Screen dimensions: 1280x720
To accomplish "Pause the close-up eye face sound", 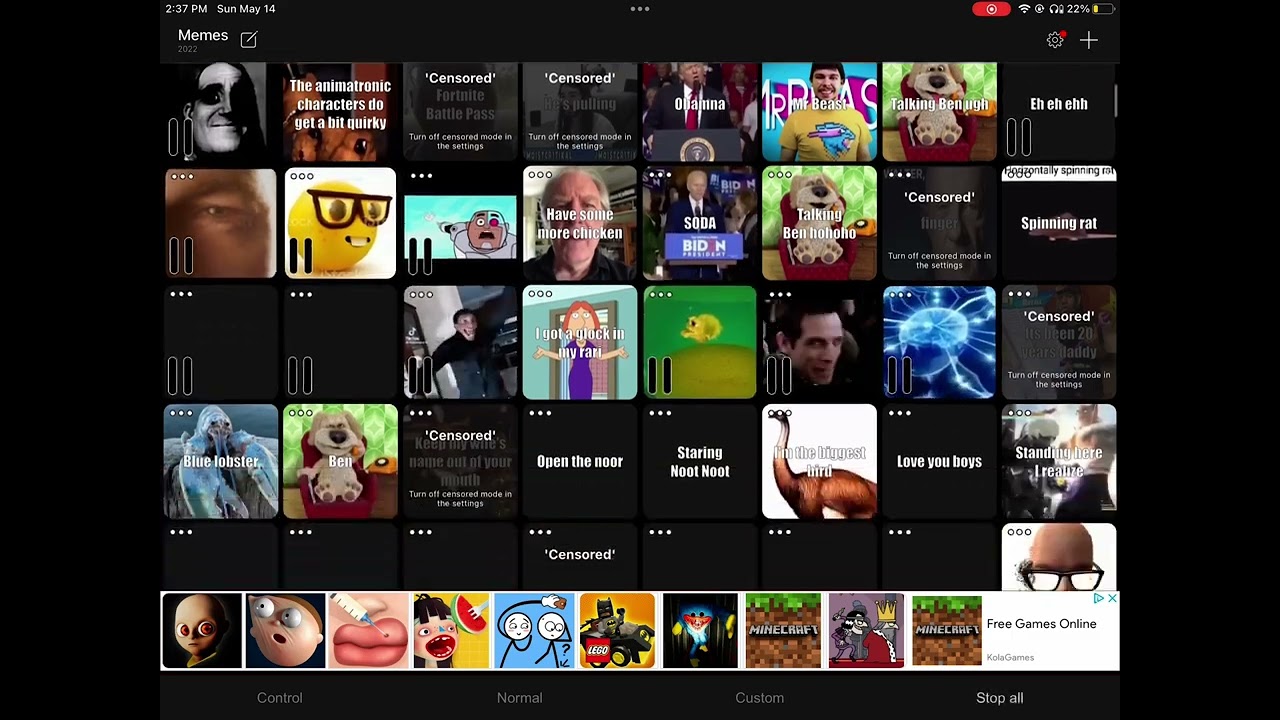I will [x=180, y=256].
